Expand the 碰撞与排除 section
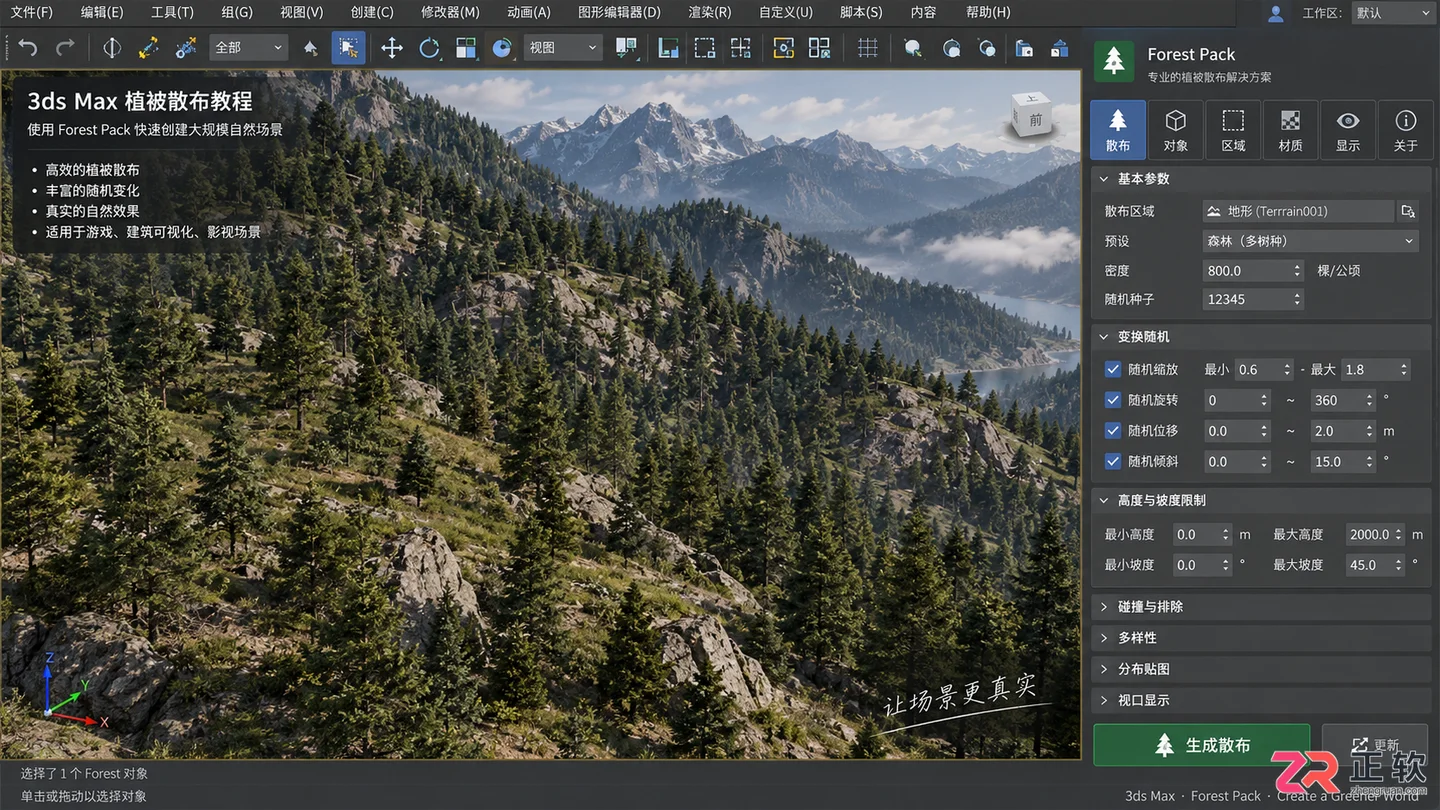This screenshot has height=810, width=1440. pyautogui.click(x=1261, y=607)
